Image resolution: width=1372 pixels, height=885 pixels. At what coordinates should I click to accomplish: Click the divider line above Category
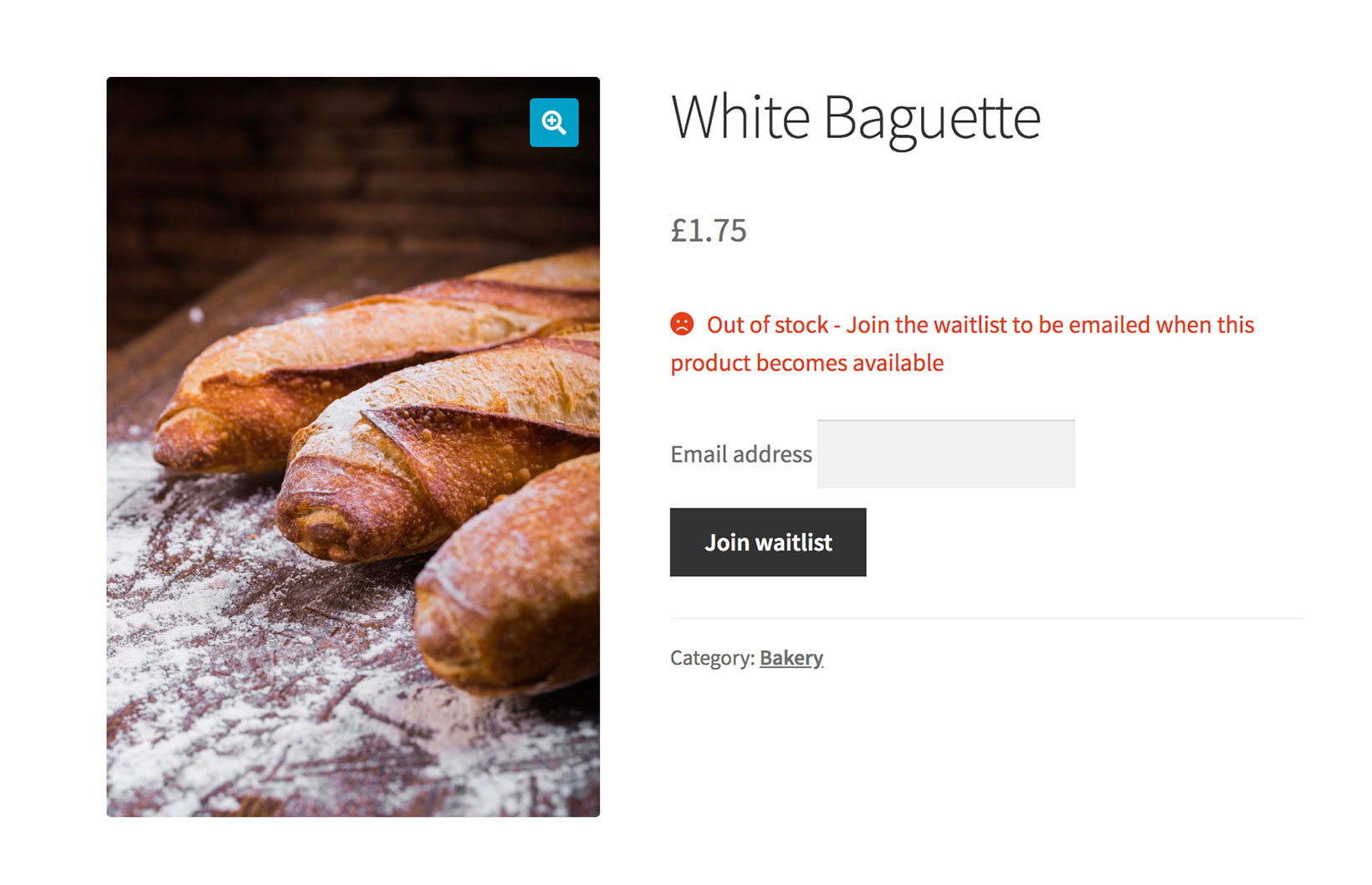pos(985,618)
